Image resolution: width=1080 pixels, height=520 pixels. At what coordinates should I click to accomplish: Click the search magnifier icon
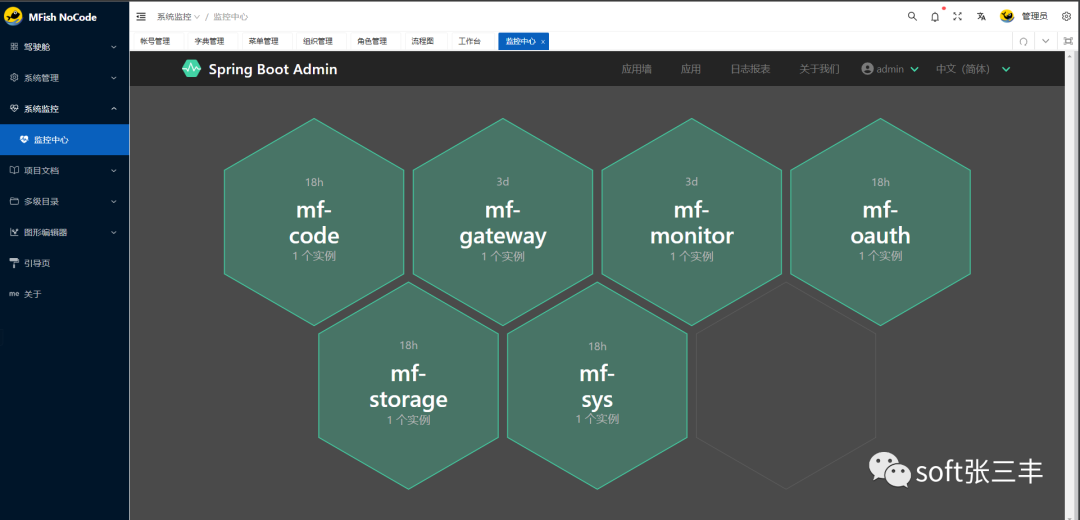click(912, 16)
